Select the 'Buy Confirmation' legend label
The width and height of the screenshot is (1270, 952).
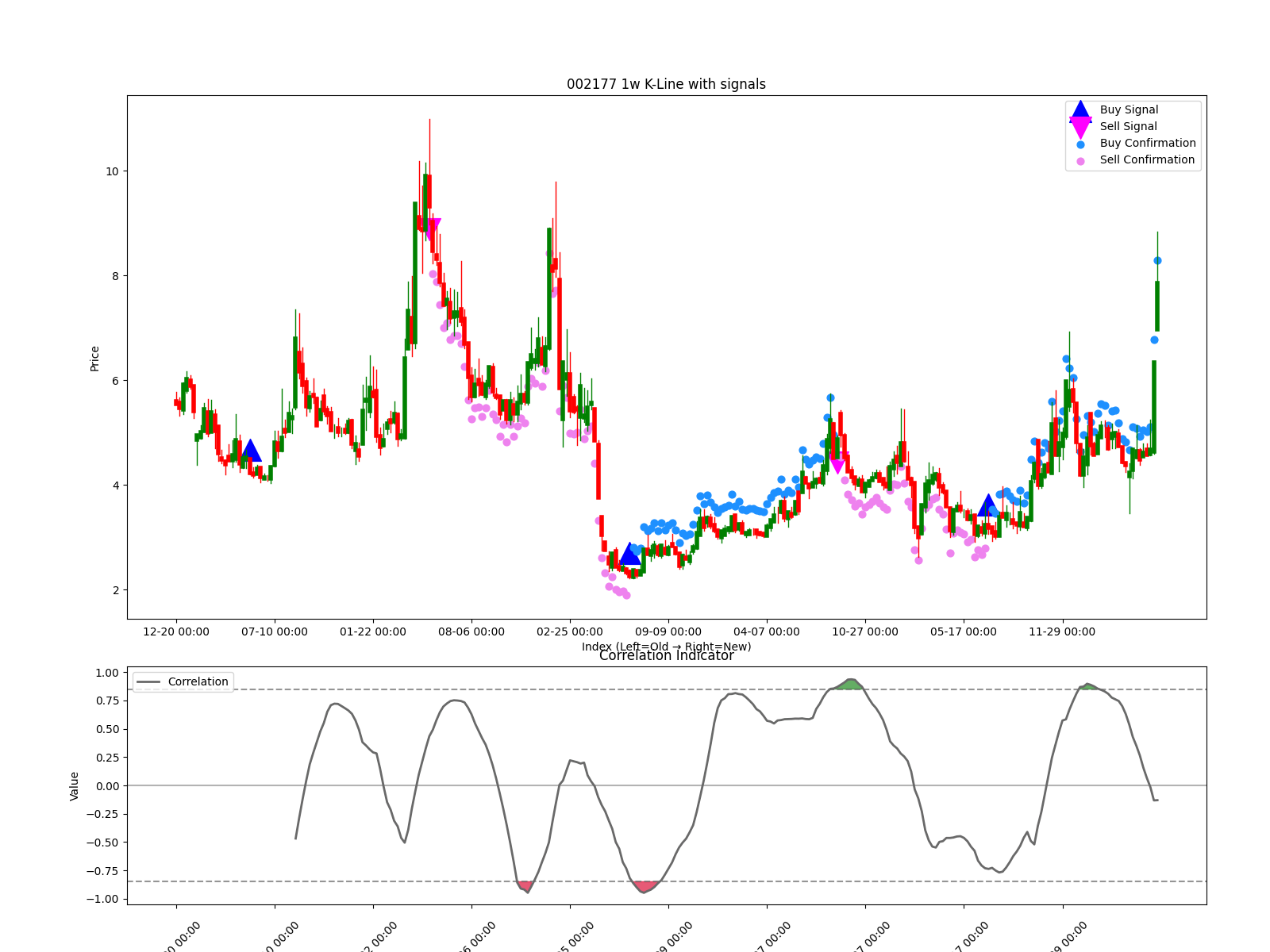coord(1148,144)
